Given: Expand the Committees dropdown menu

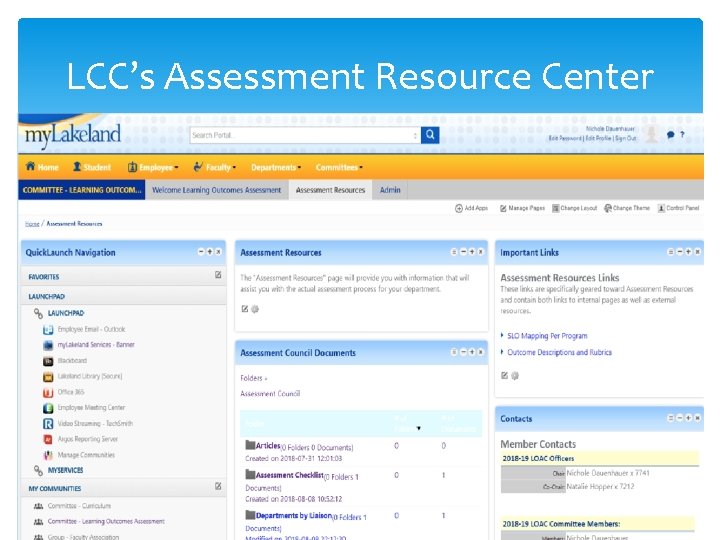Looking at the screenshot, I should pyautogui.click(x=339, y=168).
